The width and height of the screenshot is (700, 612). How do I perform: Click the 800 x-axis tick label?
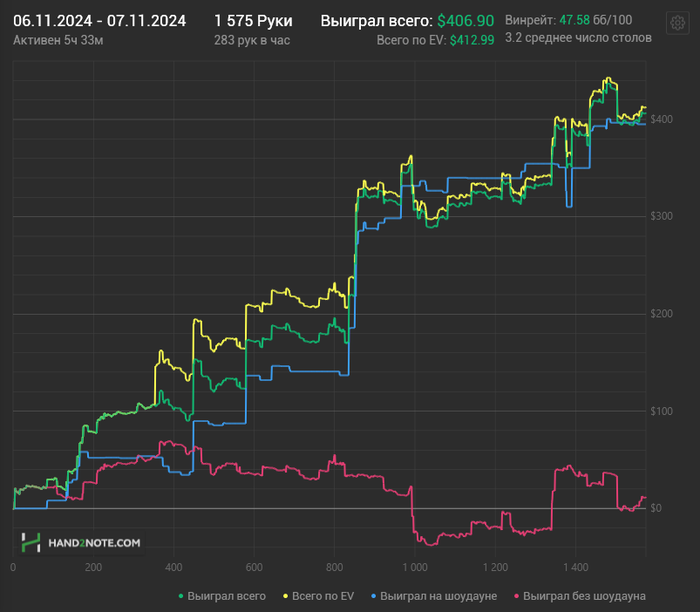pos(334,567)
